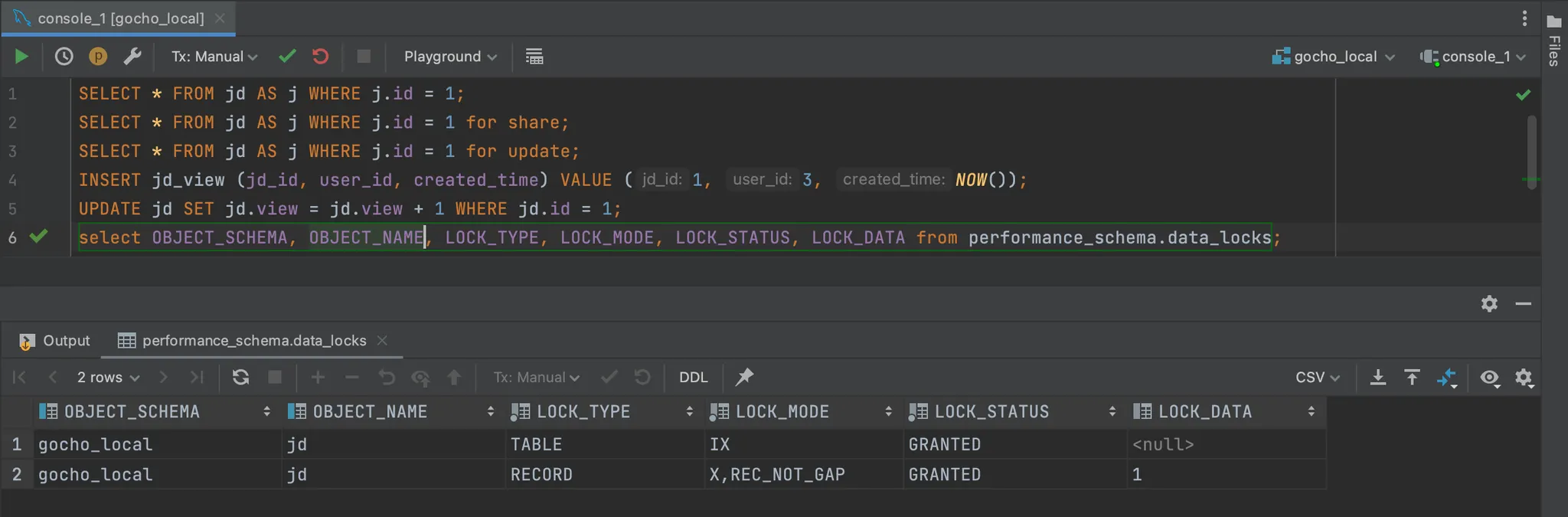Toggle result view eye icon
This screenshot has width=1568, height=517.
coord(1489,377)
